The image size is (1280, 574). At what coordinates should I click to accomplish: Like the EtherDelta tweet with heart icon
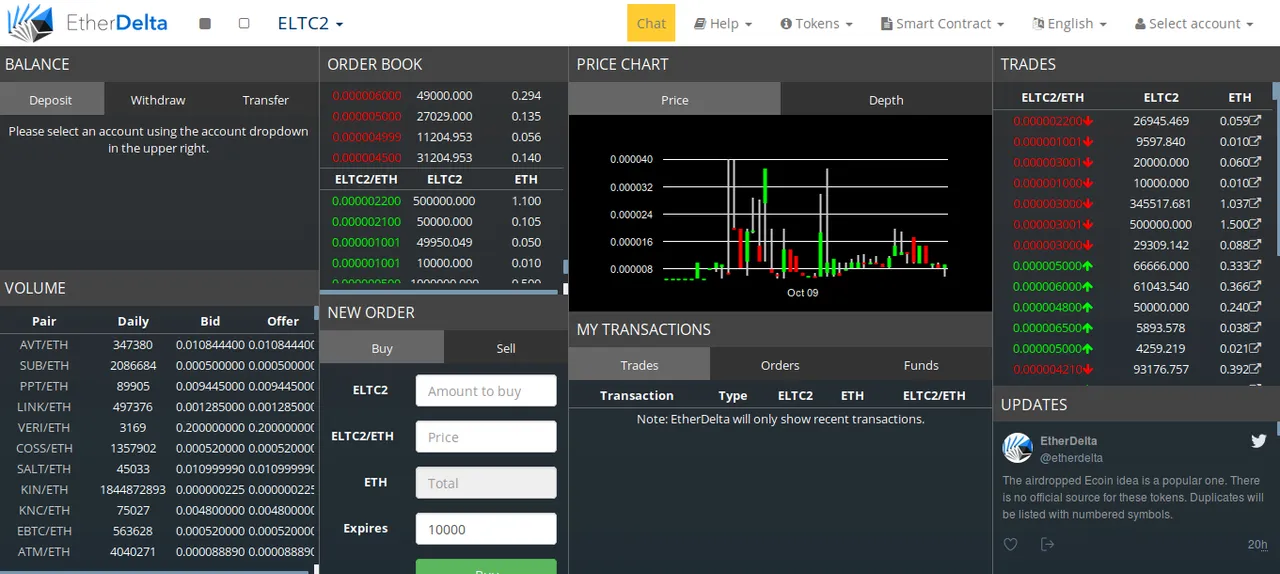(1011, 544)
